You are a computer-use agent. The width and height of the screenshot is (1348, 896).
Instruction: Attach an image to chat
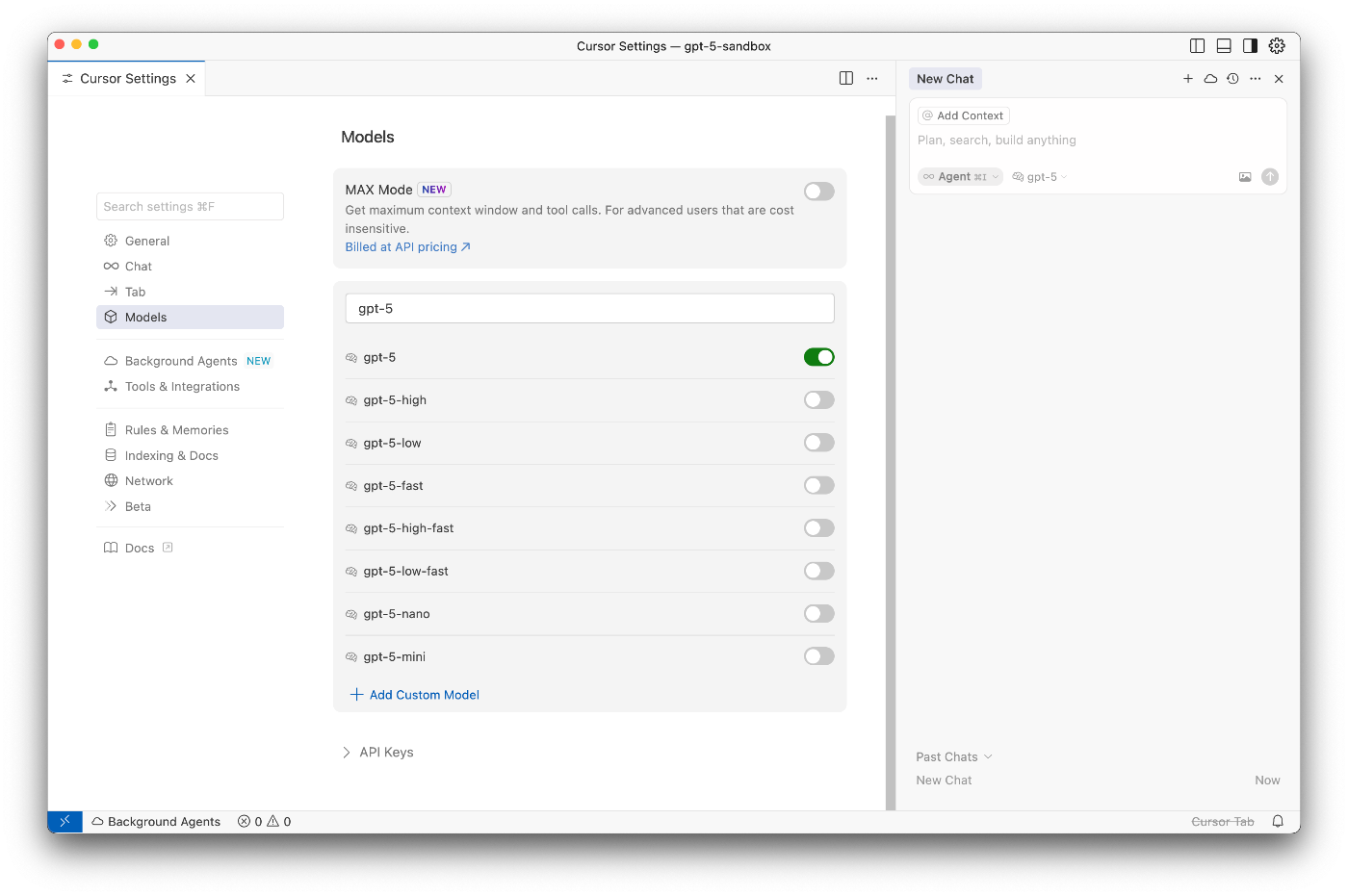pyautogui.click(x=1245, y=177)
